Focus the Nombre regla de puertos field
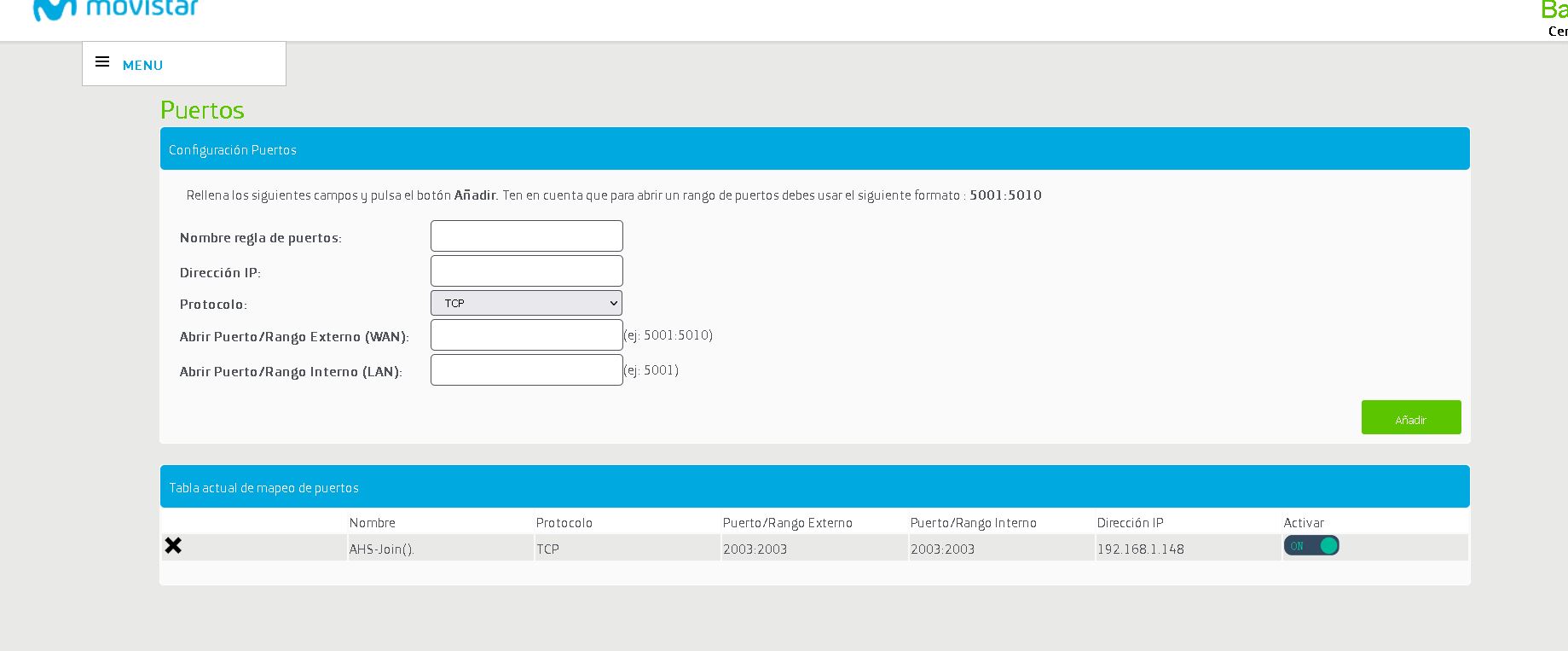 (526, 236)
